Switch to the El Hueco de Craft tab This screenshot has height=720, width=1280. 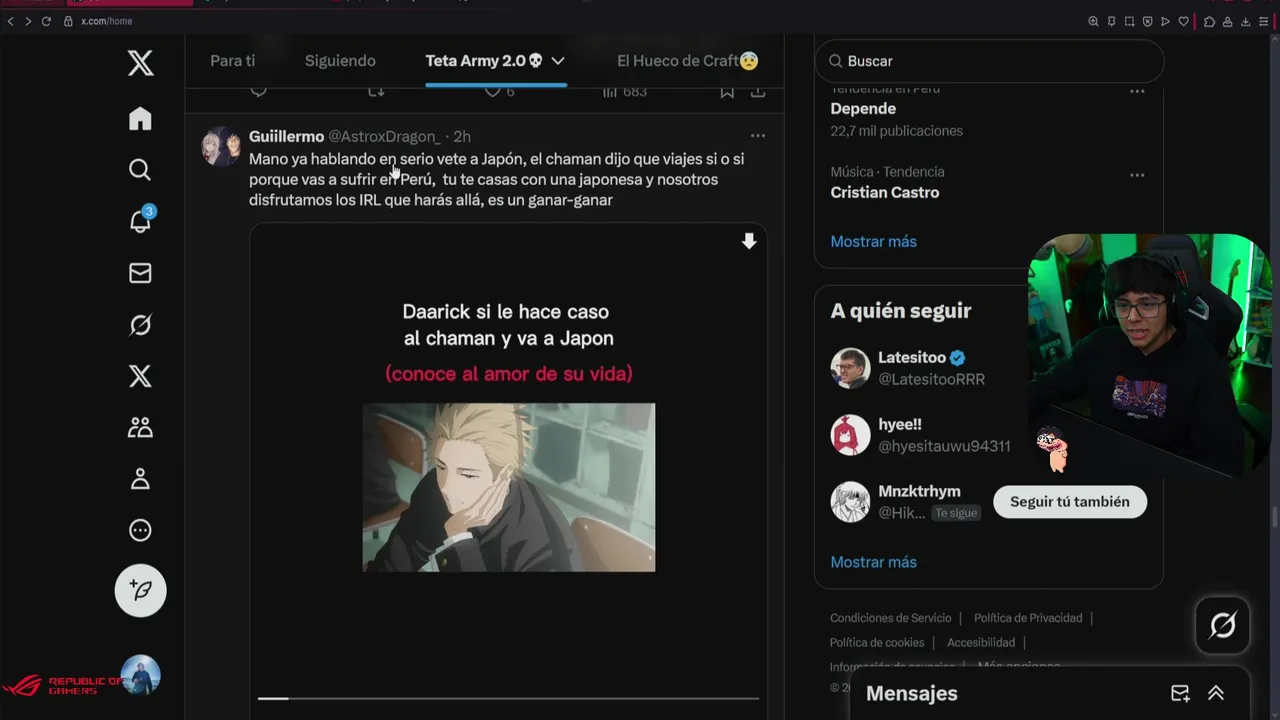click(x=687, y=61)
